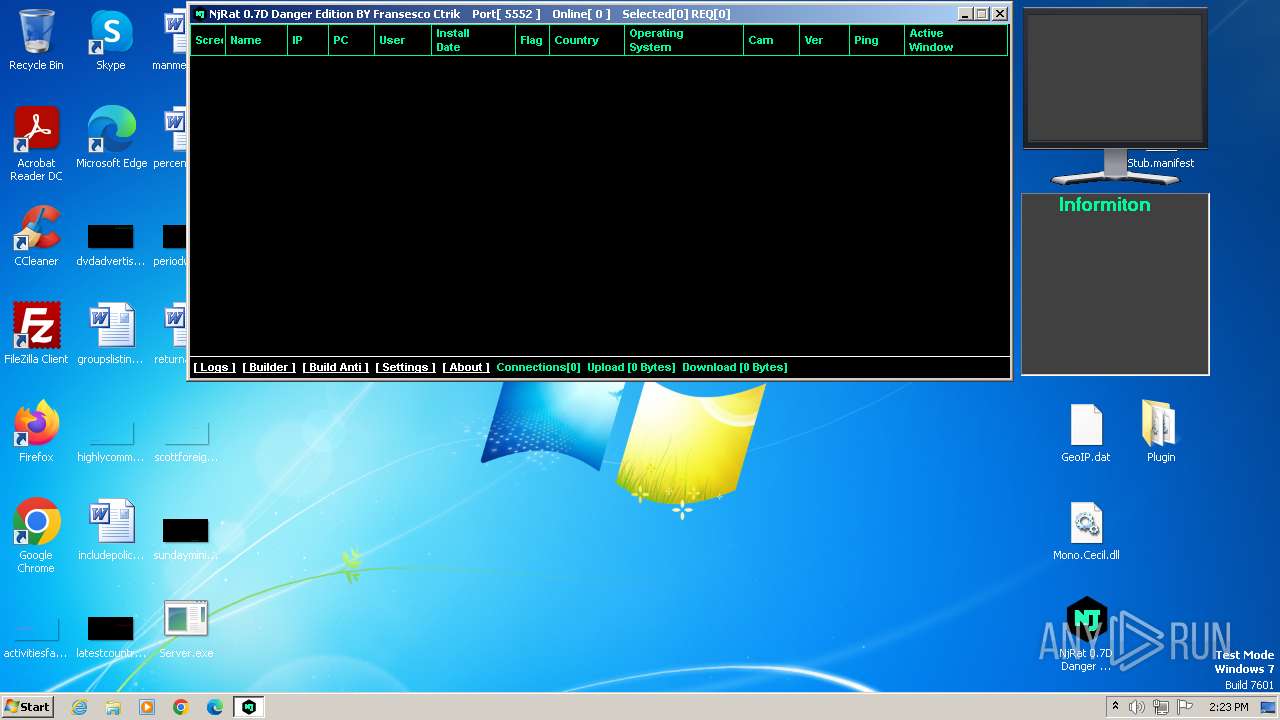Click the network tray icon
Viewport: 1280px width, 720px height.
tap(1161, 707)
